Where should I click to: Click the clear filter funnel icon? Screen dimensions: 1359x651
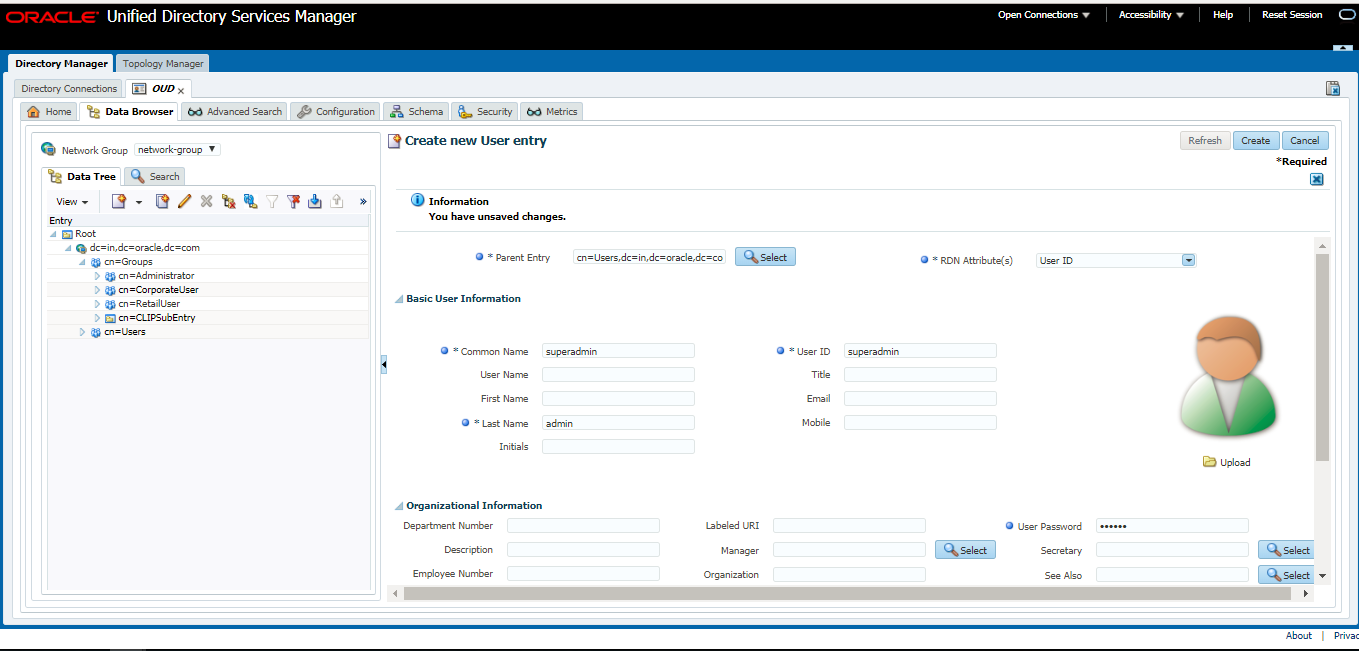click(293, 201)
